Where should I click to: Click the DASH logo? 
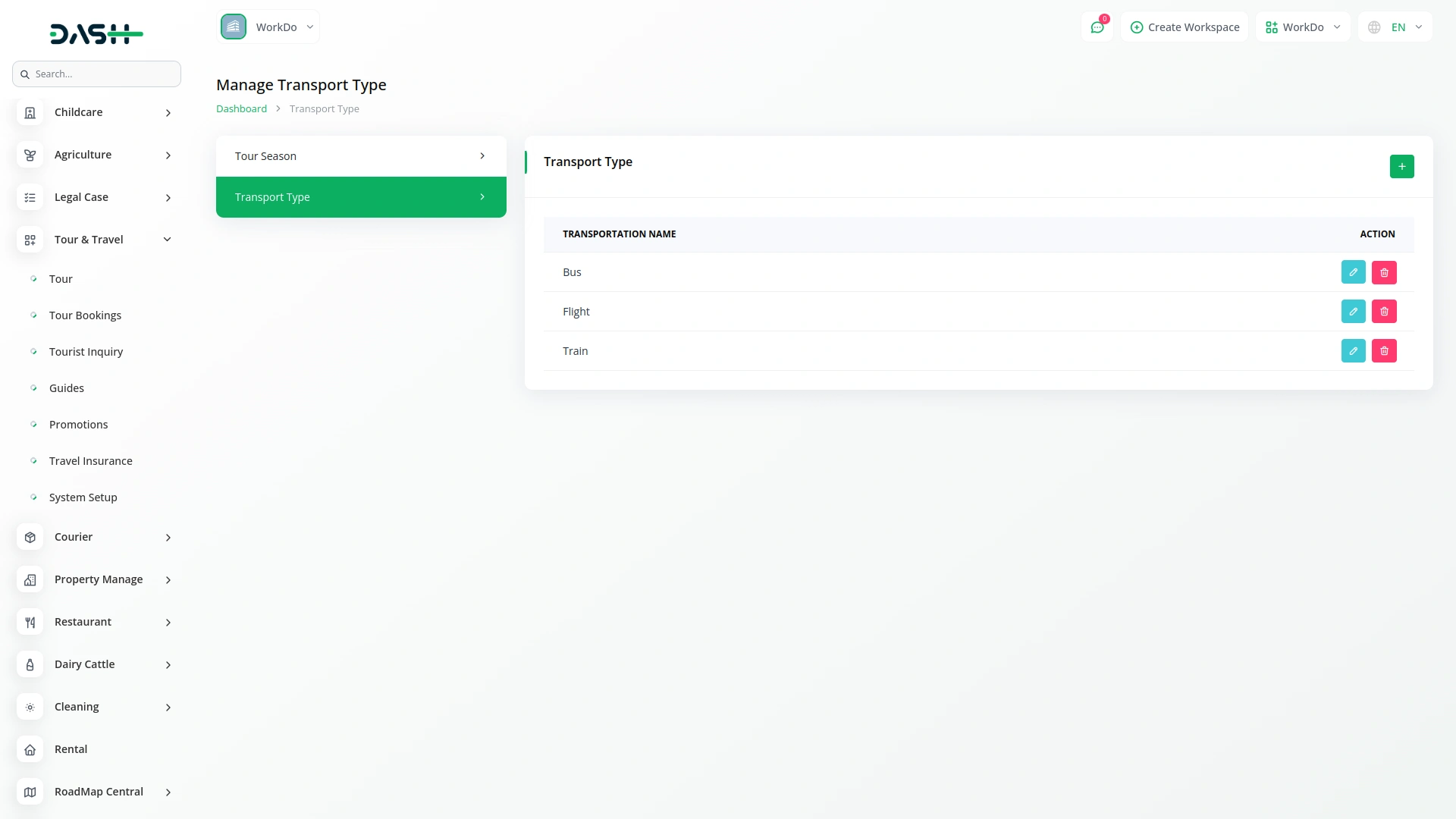[96, 33]
